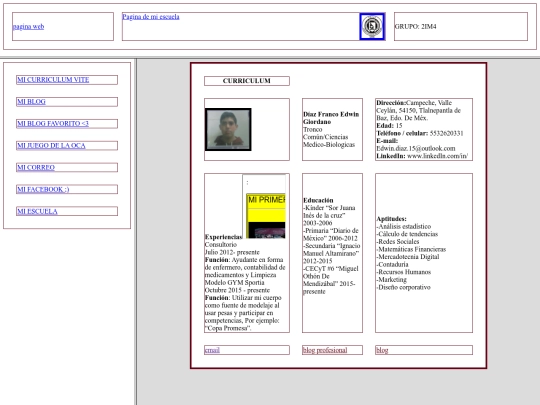Select '-Recursos Humanos' aptitude line
The height and width of the screenshot is (405, 540).
coord(404,272)
